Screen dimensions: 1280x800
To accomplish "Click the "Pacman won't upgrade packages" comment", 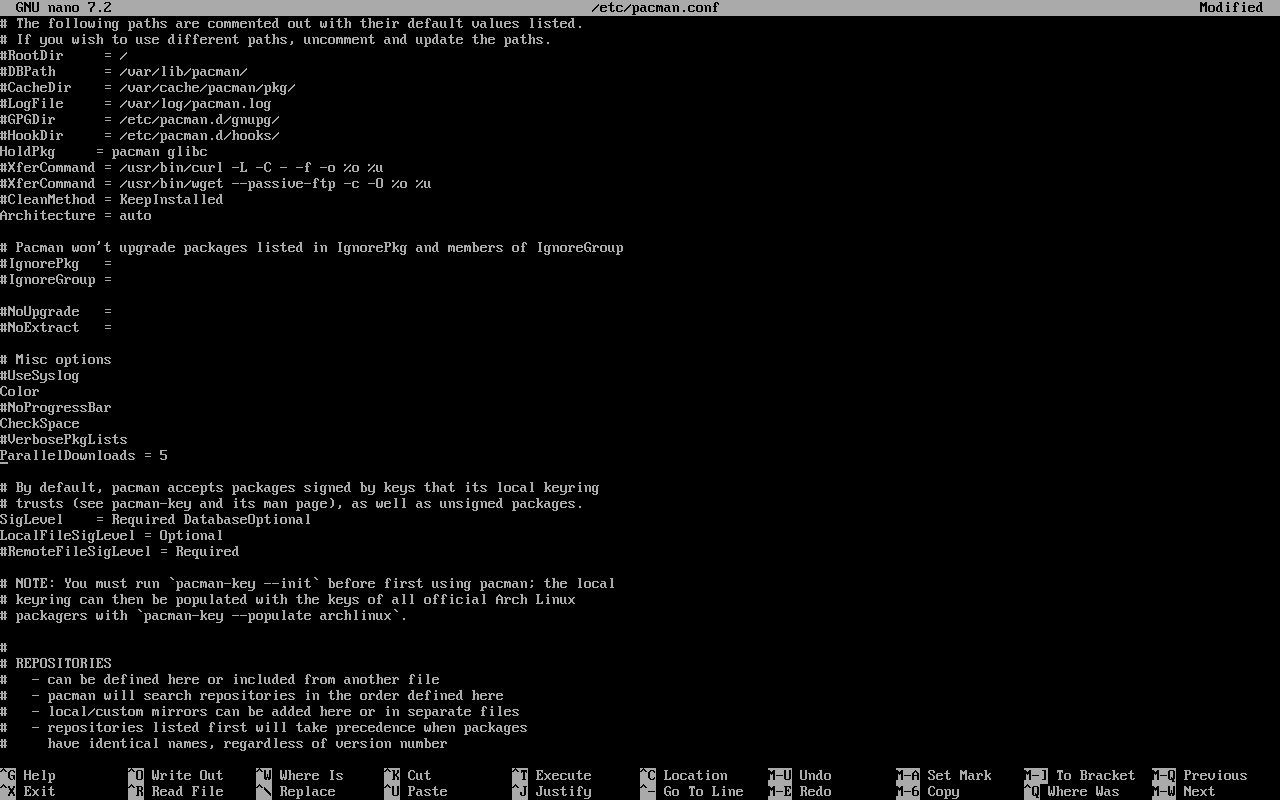I will click(312, 247).
